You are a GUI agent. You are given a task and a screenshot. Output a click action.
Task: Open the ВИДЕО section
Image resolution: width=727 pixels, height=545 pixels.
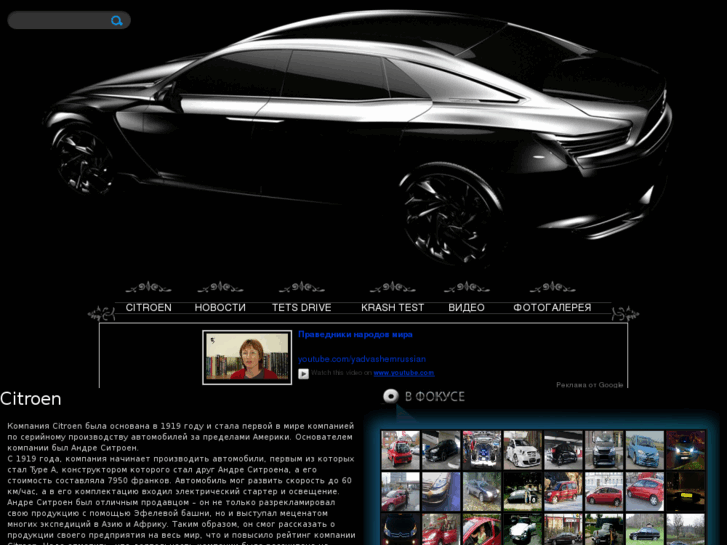(x=466, y=308)
